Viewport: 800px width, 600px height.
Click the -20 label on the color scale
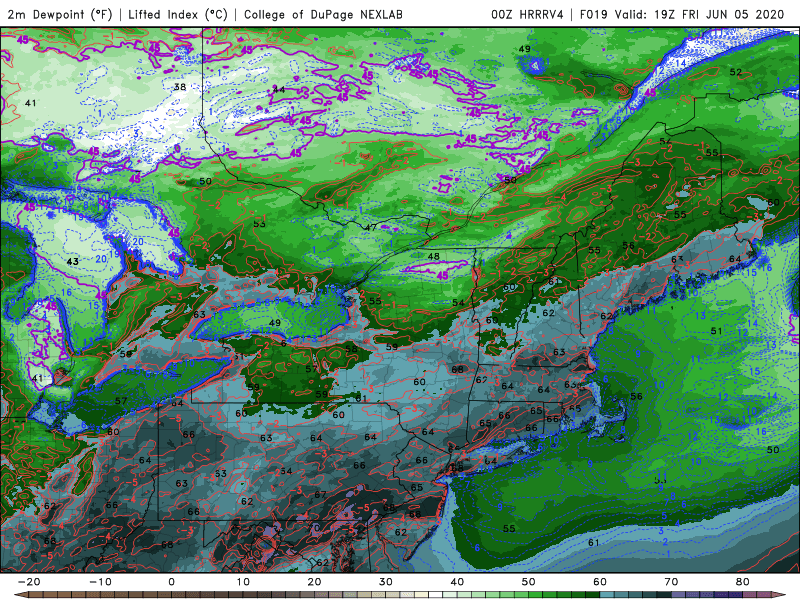coord(29,582)
